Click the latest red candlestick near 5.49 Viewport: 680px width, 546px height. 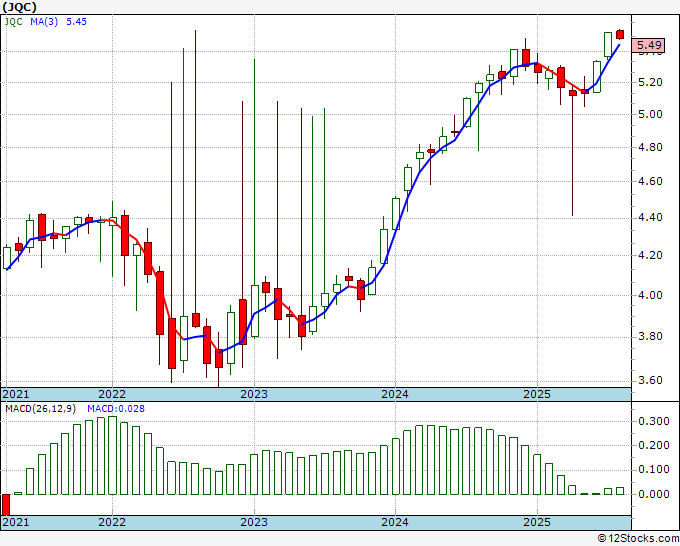[x=620, y=34]
